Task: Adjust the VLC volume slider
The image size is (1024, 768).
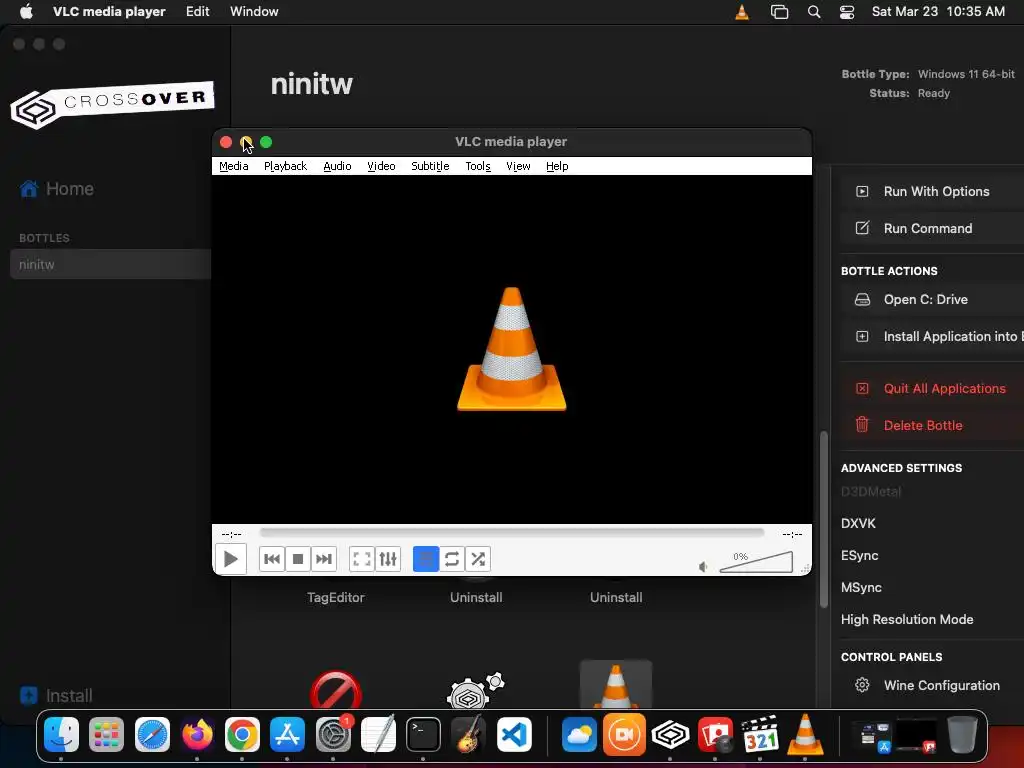Action: tap(756, 562)
